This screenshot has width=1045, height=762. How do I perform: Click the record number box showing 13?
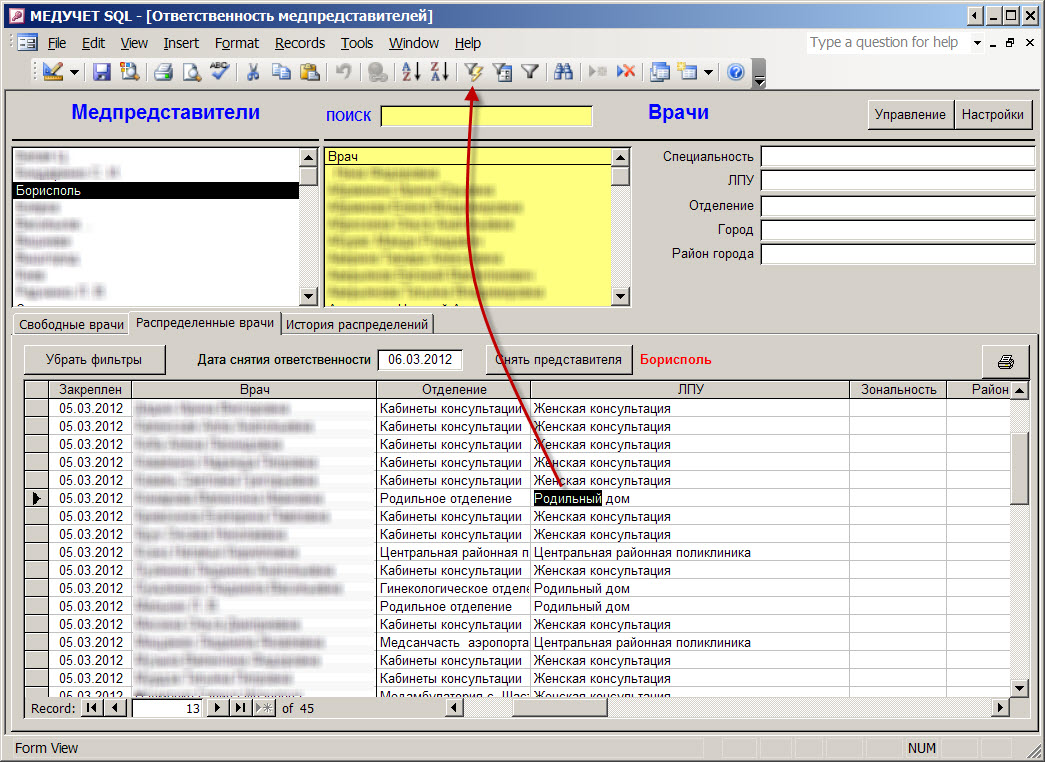[x=167, y=708]
